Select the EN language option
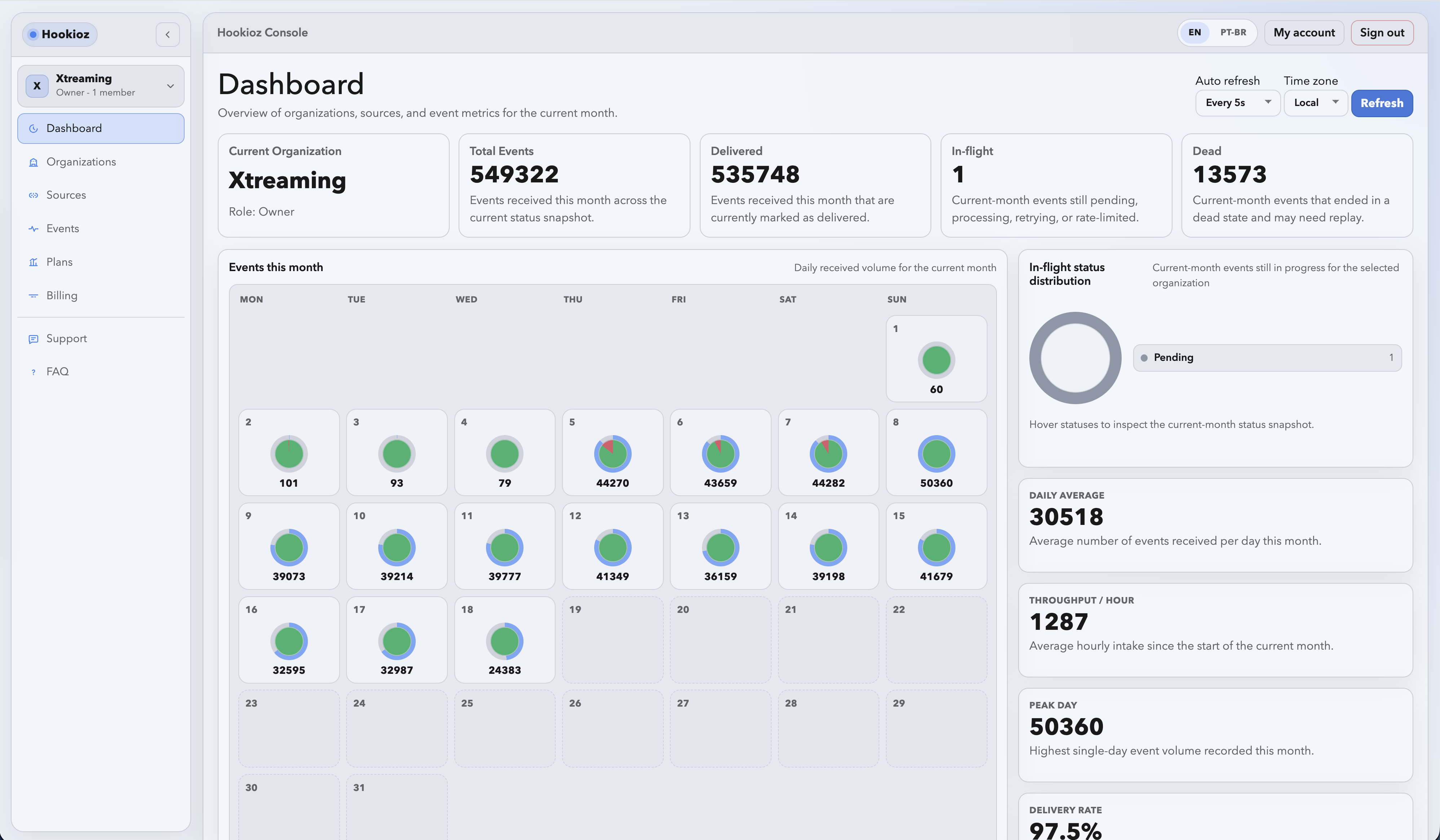Screen dimensions: 1440x840 [x=1194, y=32]
